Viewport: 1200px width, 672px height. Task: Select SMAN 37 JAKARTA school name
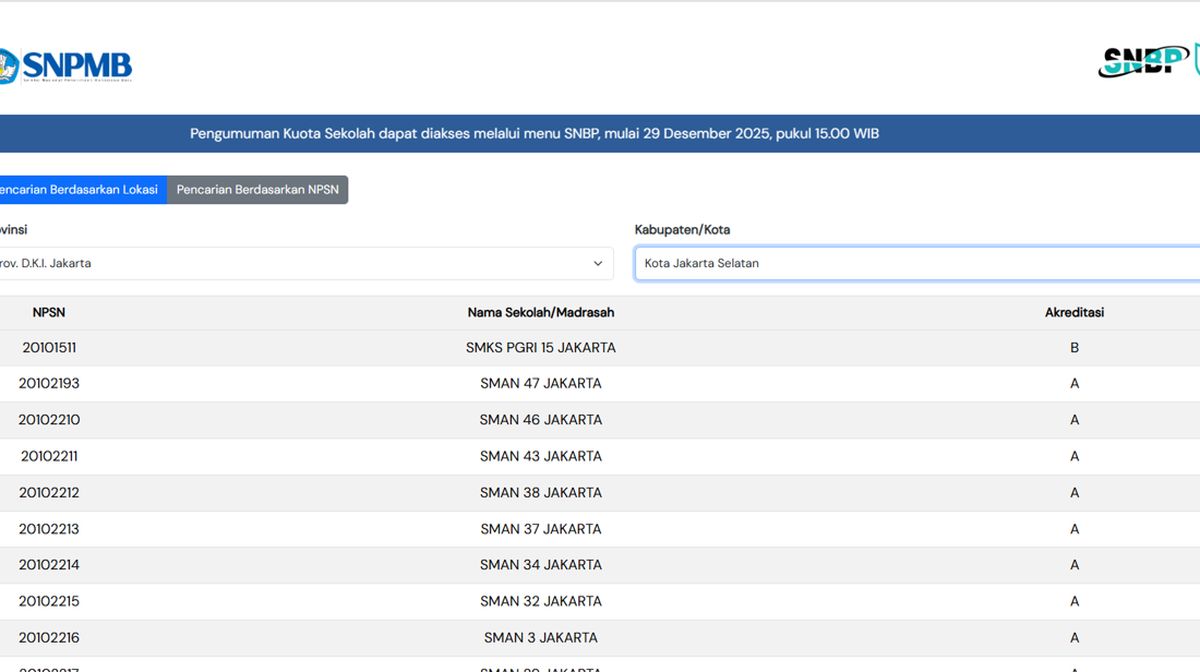(541, 529)
